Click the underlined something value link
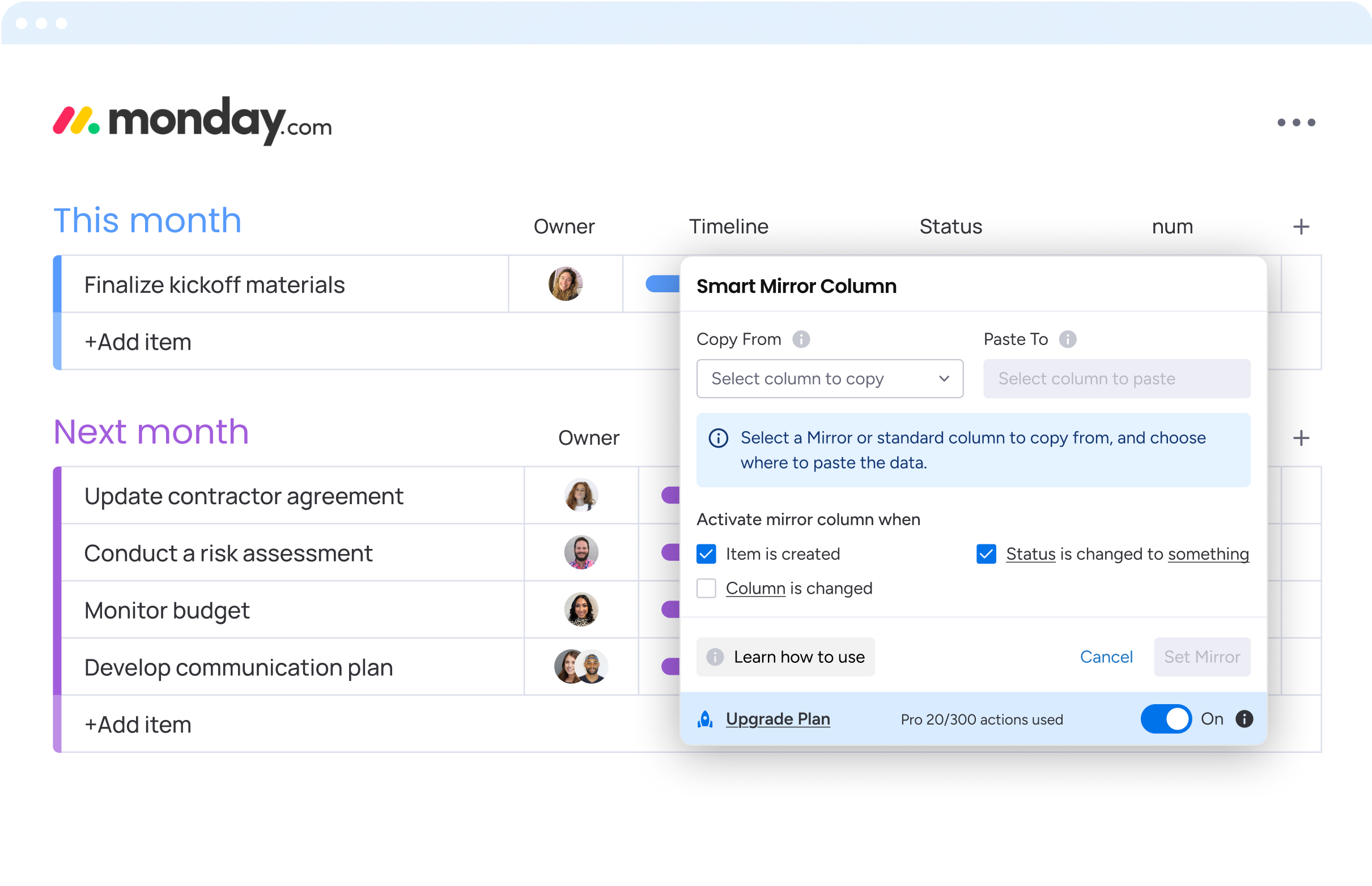The image size is (1372, 886). click(x=1208, y=554)
